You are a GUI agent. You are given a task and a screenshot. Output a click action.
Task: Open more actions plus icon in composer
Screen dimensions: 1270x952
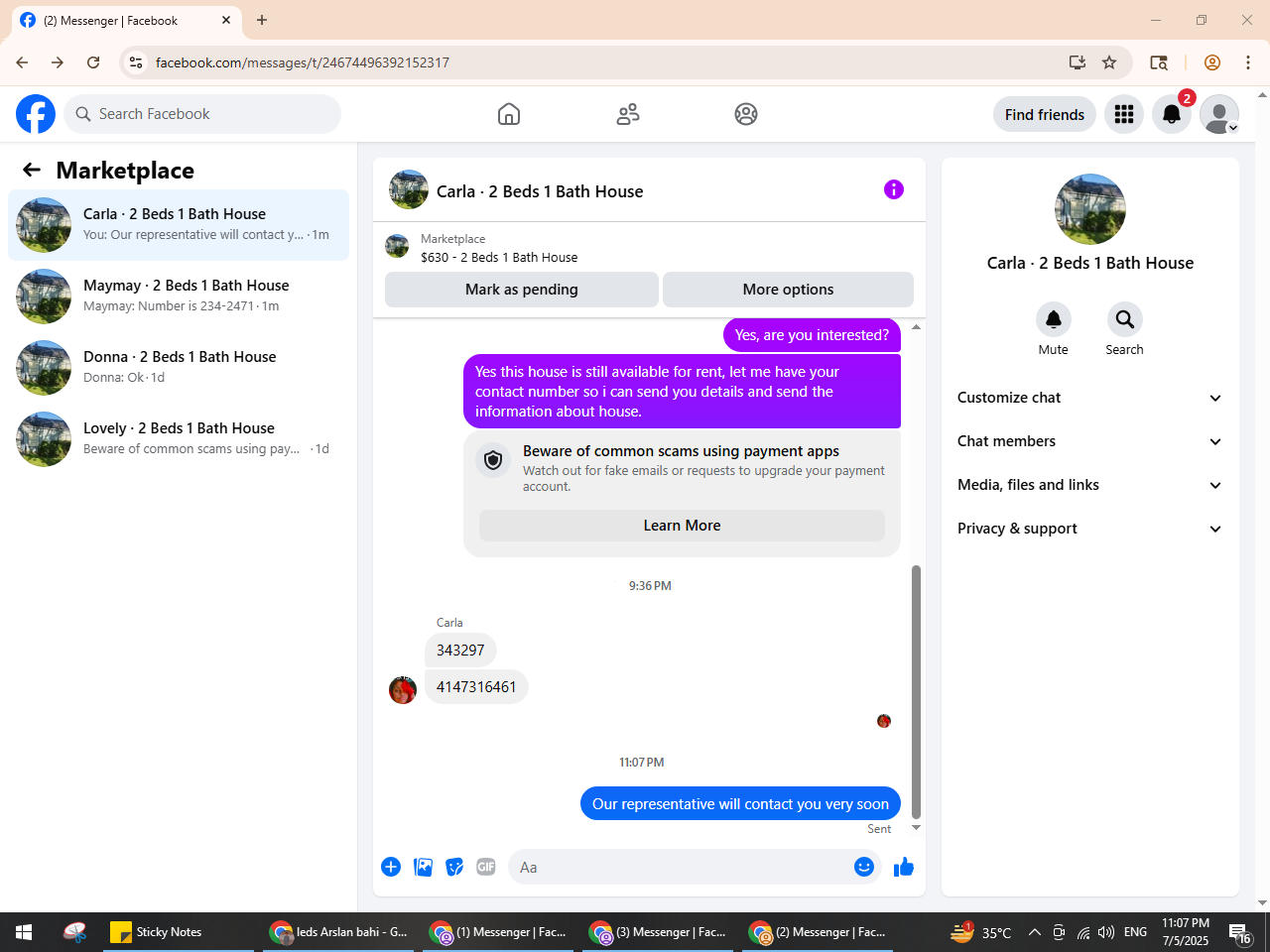point(391,867)
